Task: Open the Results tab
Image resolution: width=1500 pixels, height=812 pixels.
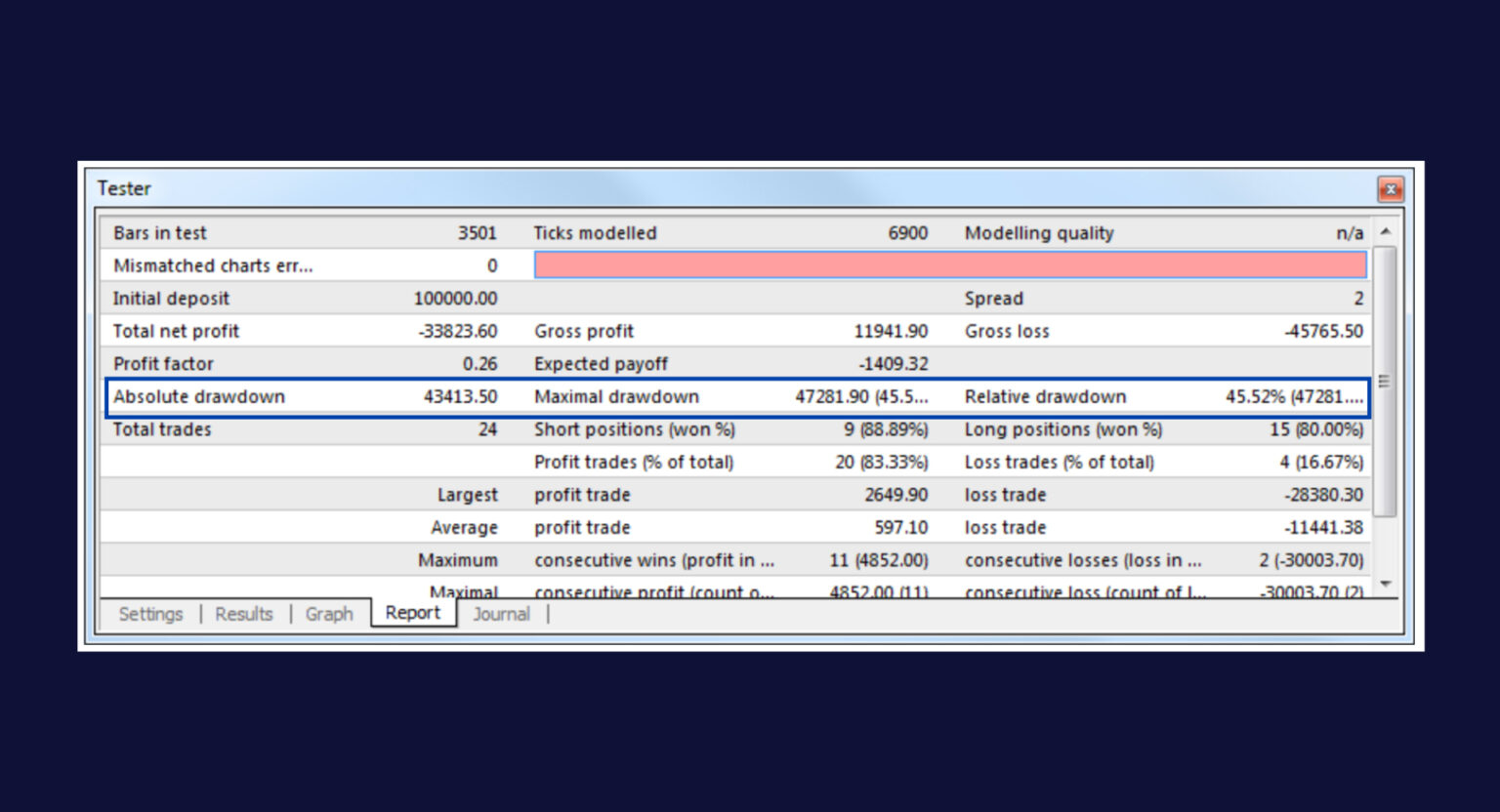Action: (244, 614)
